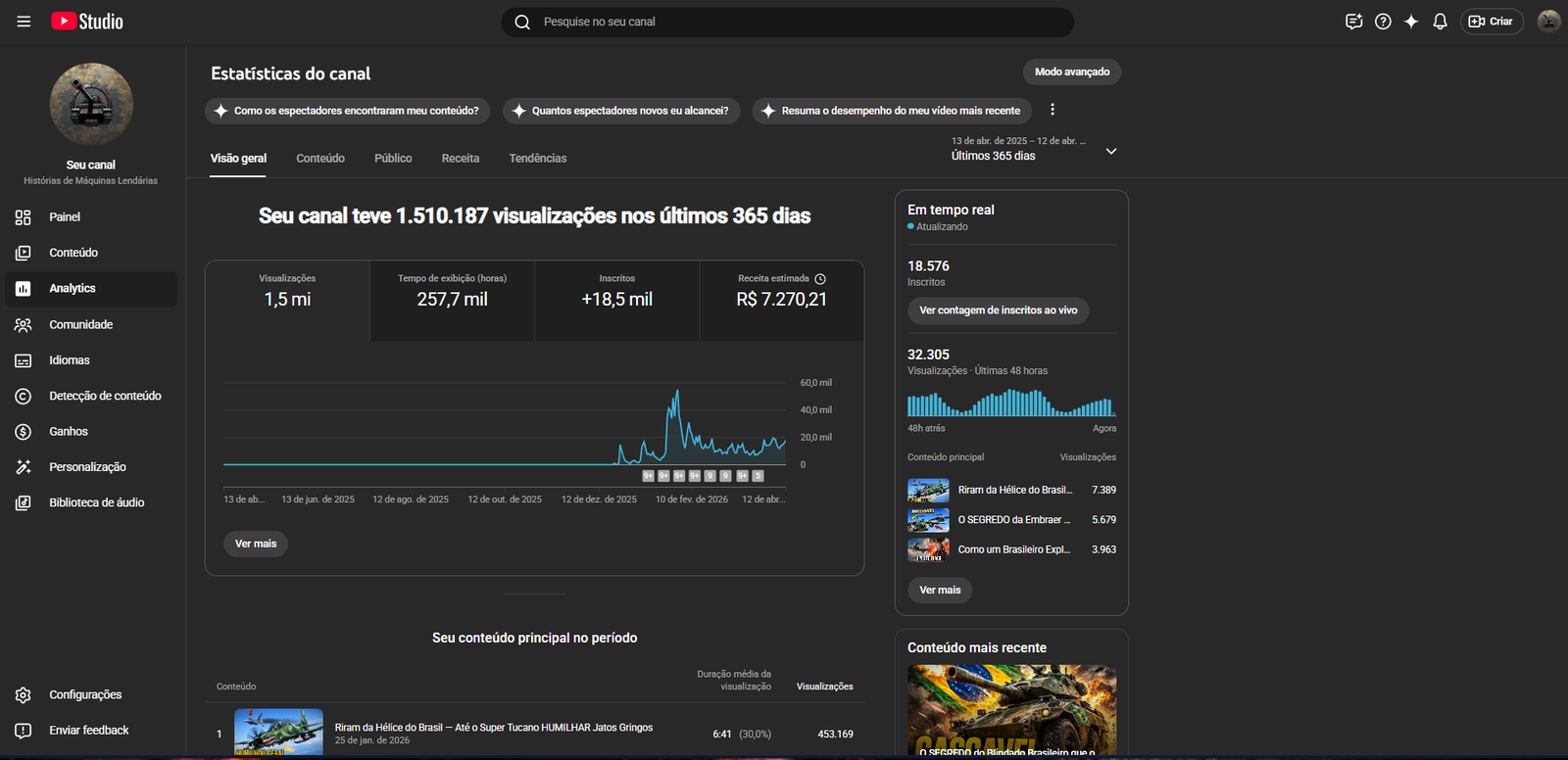This screenshot has width=1568, height=760.
Task: Click the sparkle Ask Studio icon
Action: pos(1411,22)
